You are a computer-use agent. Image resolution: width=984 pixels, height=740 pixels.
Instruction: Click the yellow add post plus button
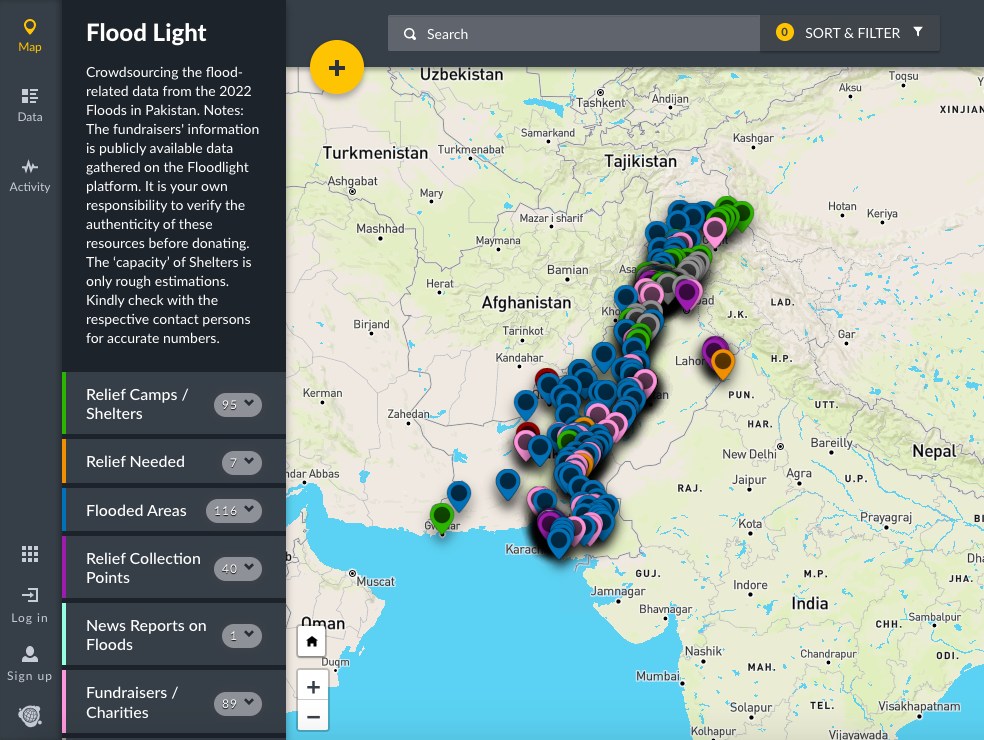337,68
